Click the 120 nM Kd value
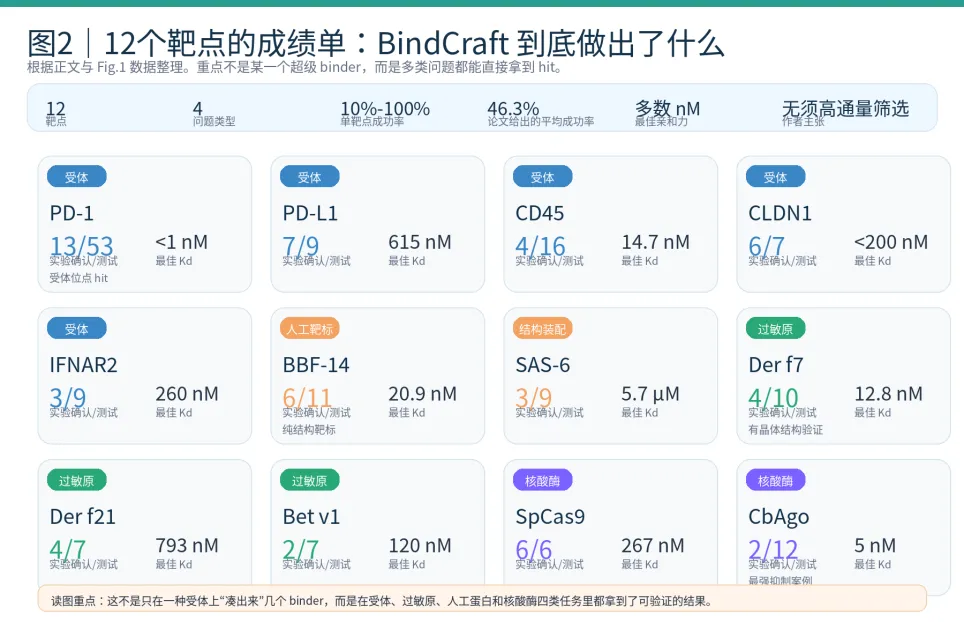 coord(420,545)
